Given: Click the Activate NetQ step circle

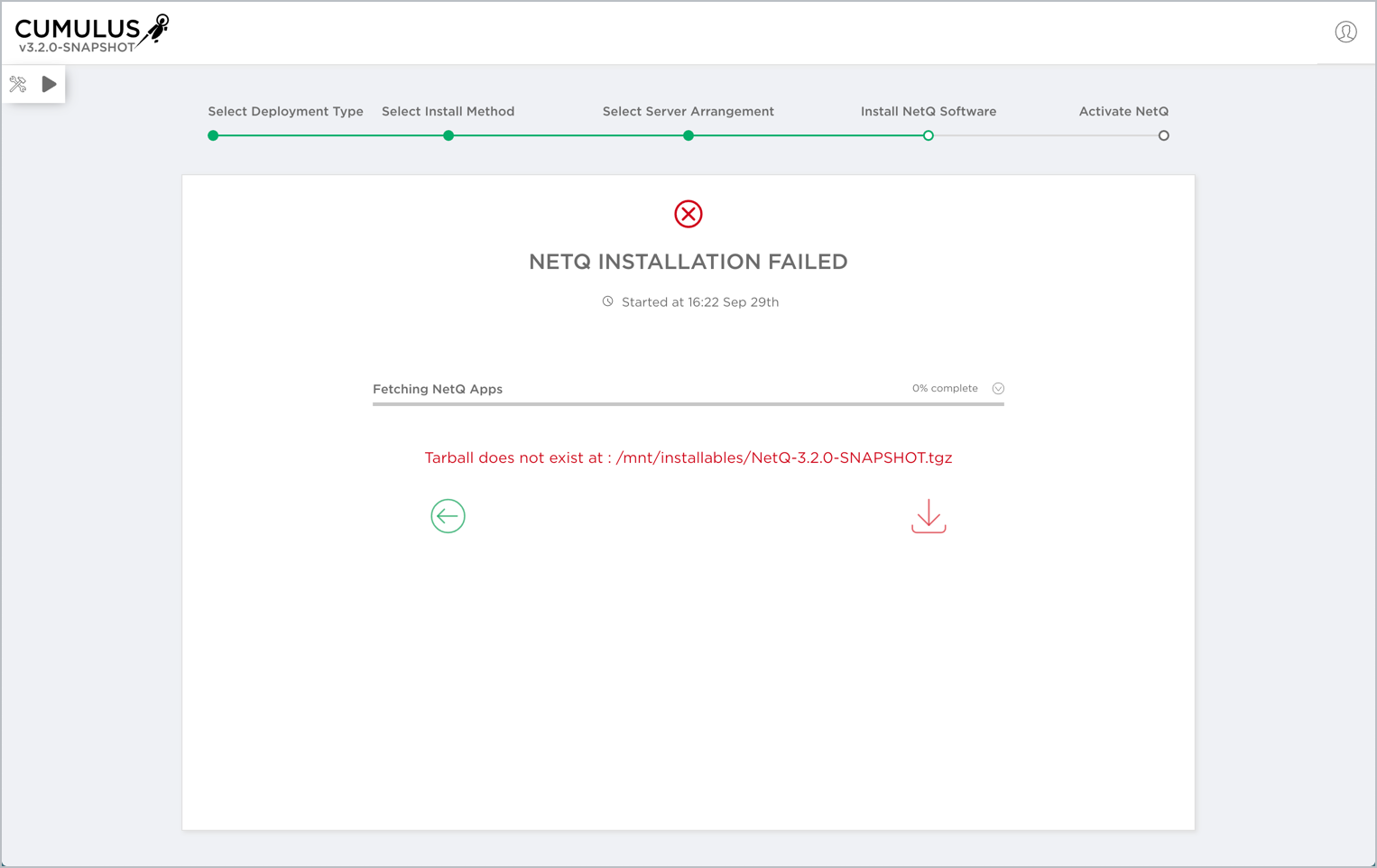Looking at the screenshot, I should click(x=1163, y=135).
